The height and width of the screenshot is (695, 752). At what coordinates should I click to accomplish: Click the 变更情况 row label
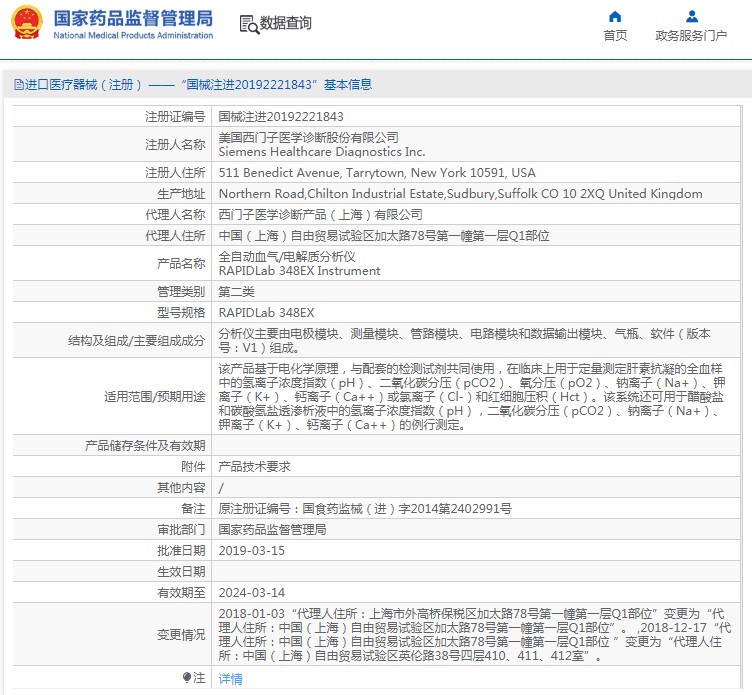point(181,635)
